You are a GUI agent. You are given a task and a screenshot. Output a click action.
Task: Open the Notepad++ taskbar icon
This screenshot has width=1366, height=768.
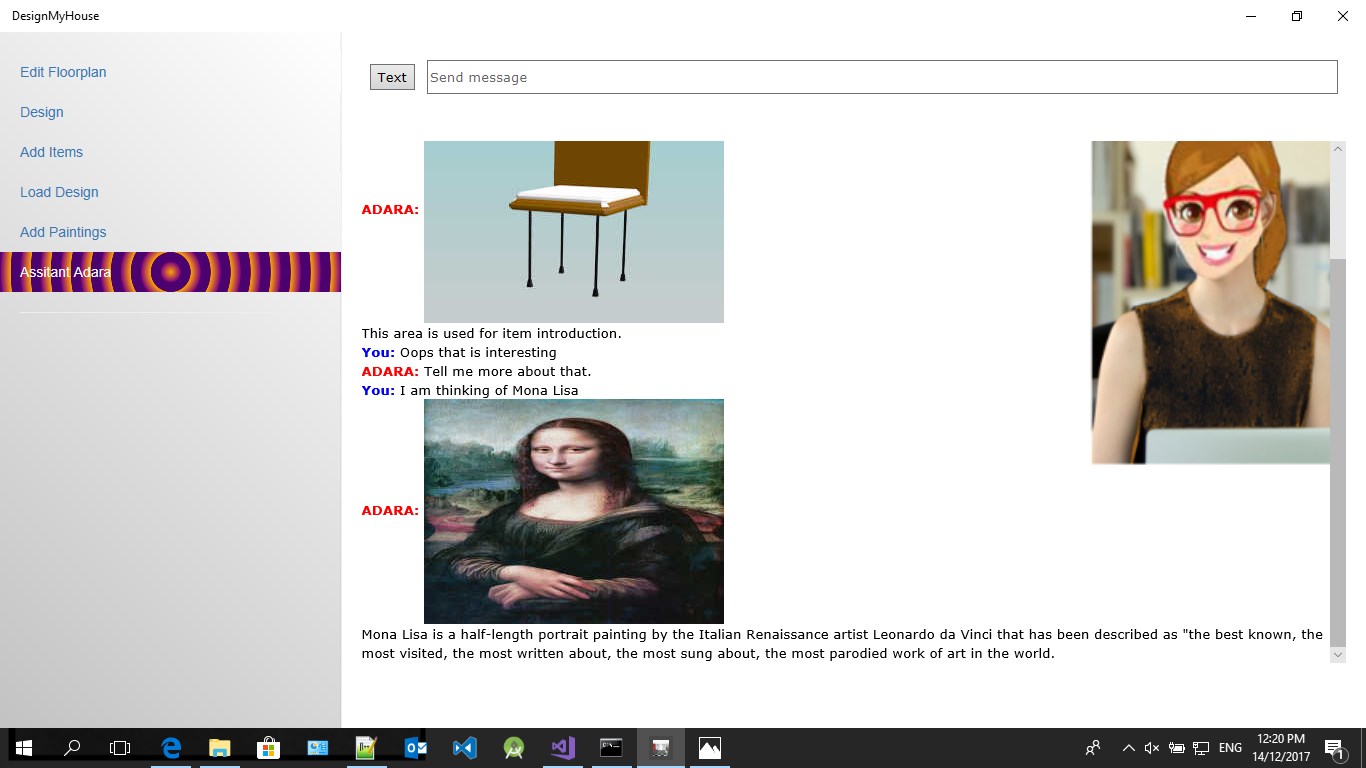coord(367,748)
